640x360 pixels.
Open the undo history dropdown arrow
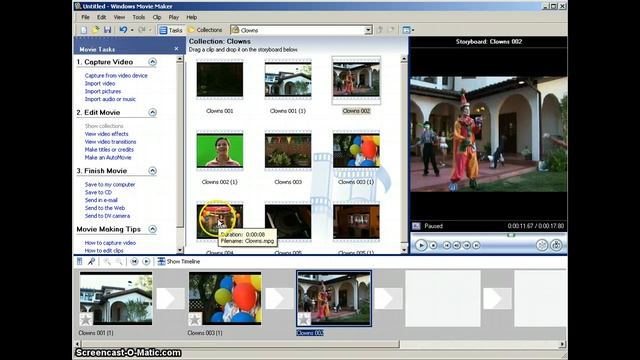(x=132, y=30)
